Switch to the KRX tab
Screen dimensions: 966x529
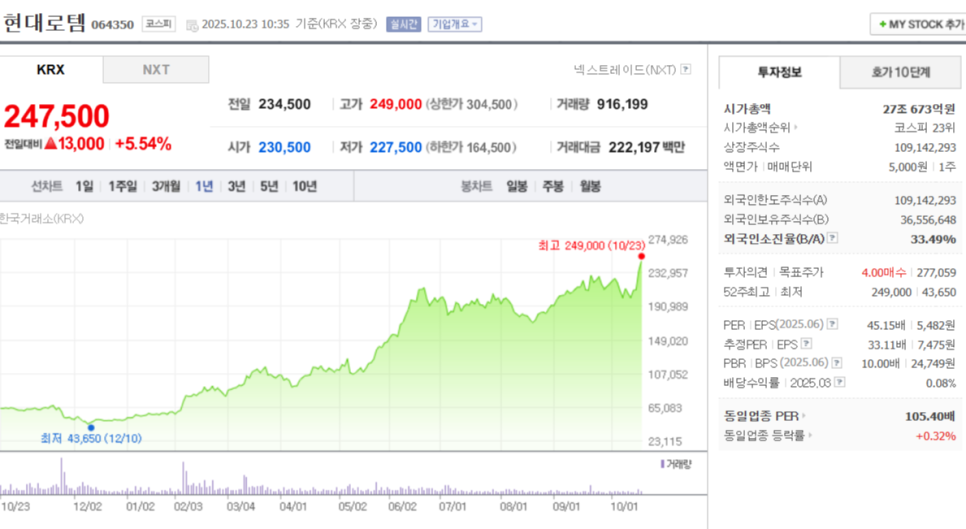51,70
